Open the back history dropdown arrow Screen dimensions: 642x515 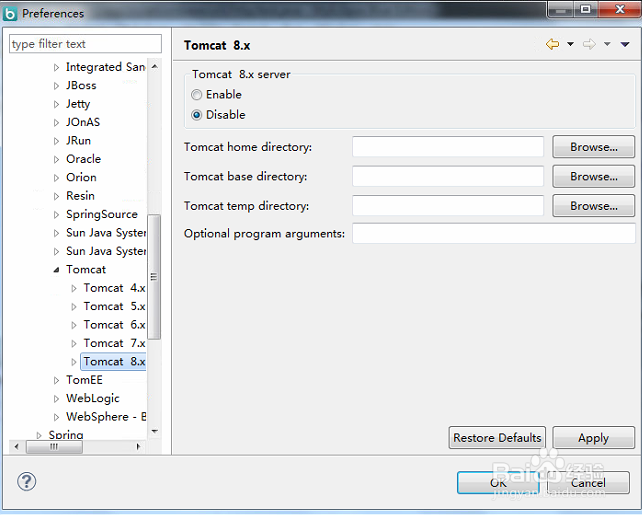[x=570, y=44]
